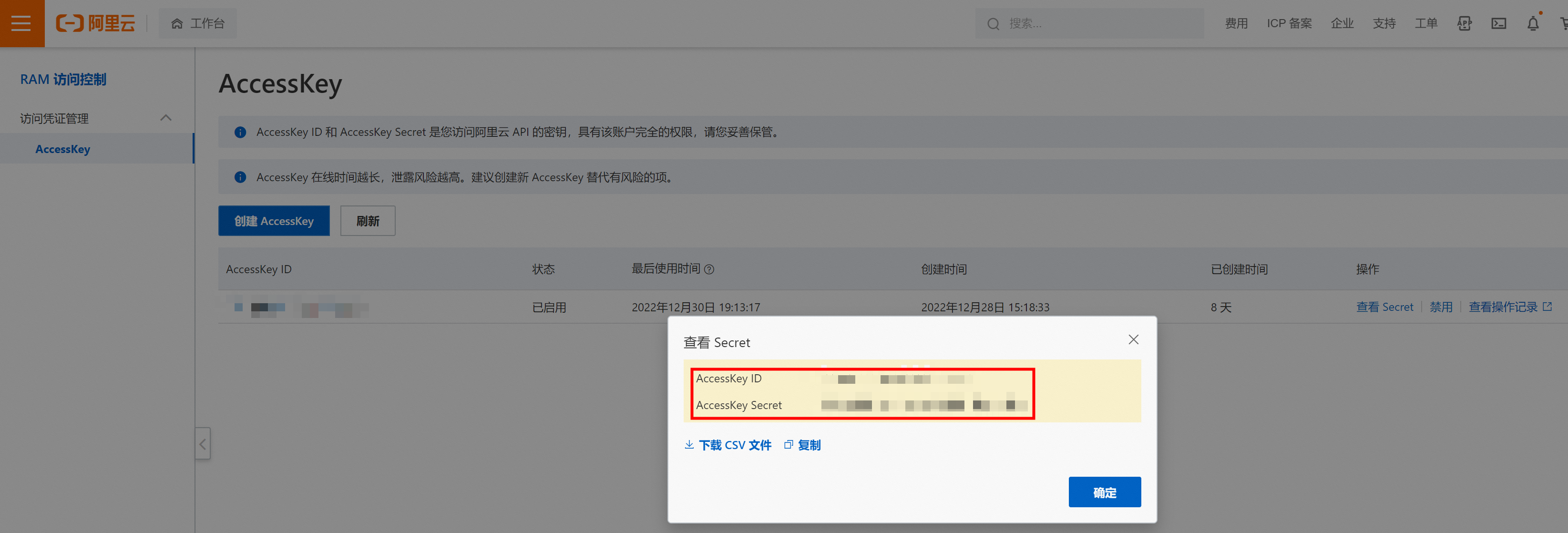This screenshot has height=533, width=1568.
Task: Open the 工作台 workbench home
Action: pyautogui.click(x=198, y=23)
